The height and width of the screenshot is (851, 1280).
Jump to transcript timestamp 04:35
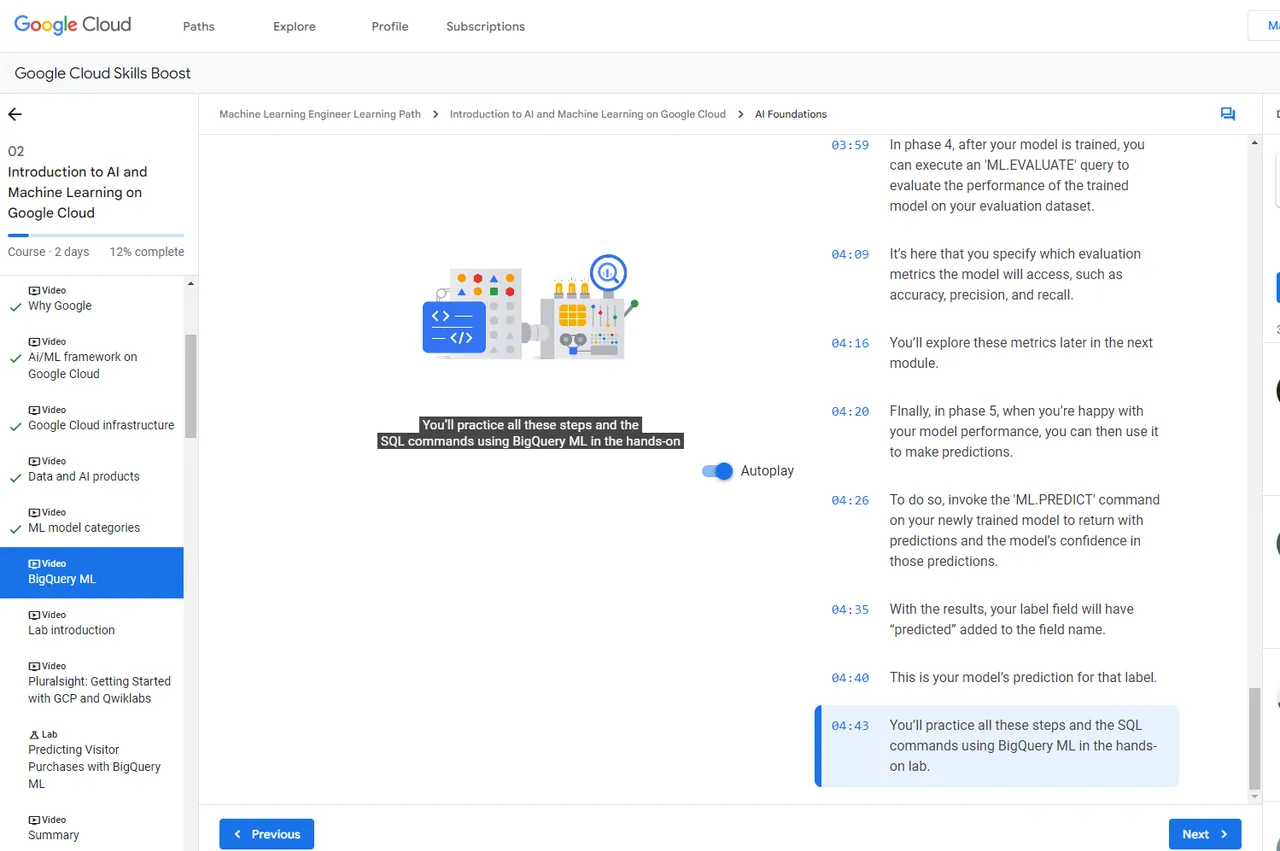(x=850, y=609)
